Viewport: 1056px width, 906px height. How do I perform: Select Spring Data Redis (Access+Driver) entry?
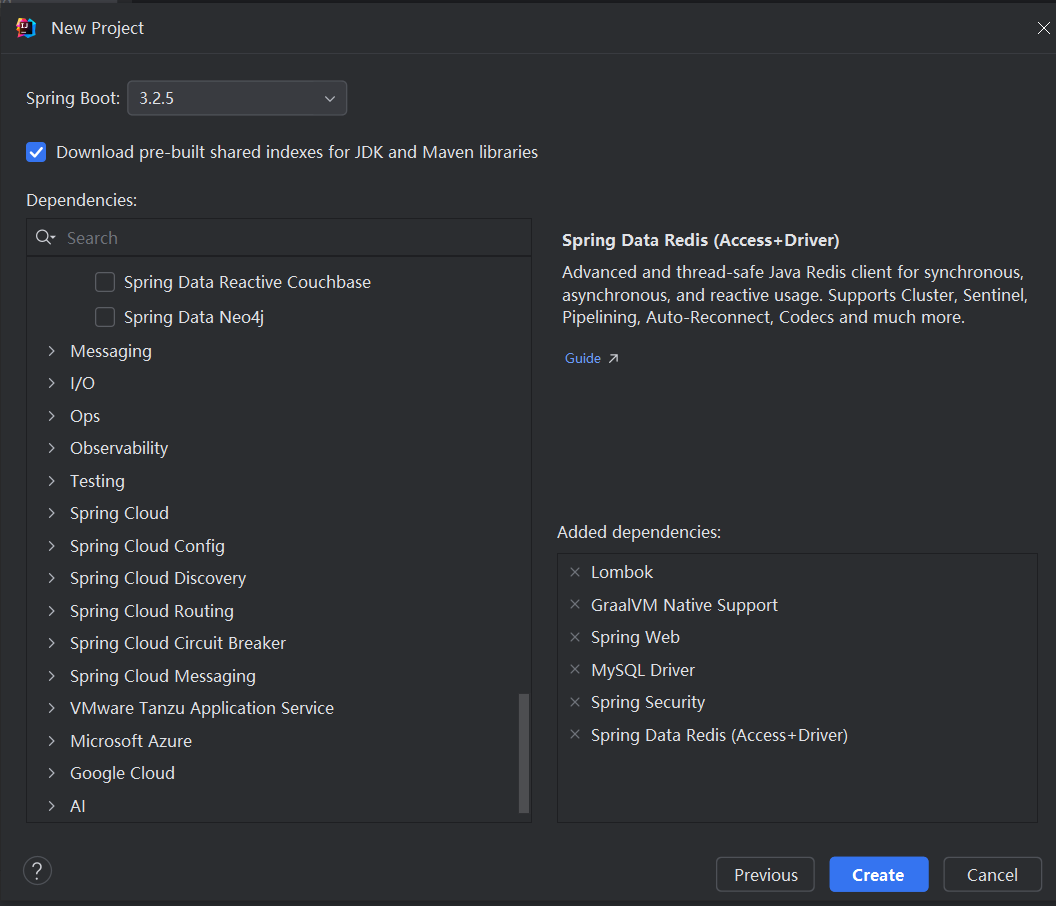[719, 735]
